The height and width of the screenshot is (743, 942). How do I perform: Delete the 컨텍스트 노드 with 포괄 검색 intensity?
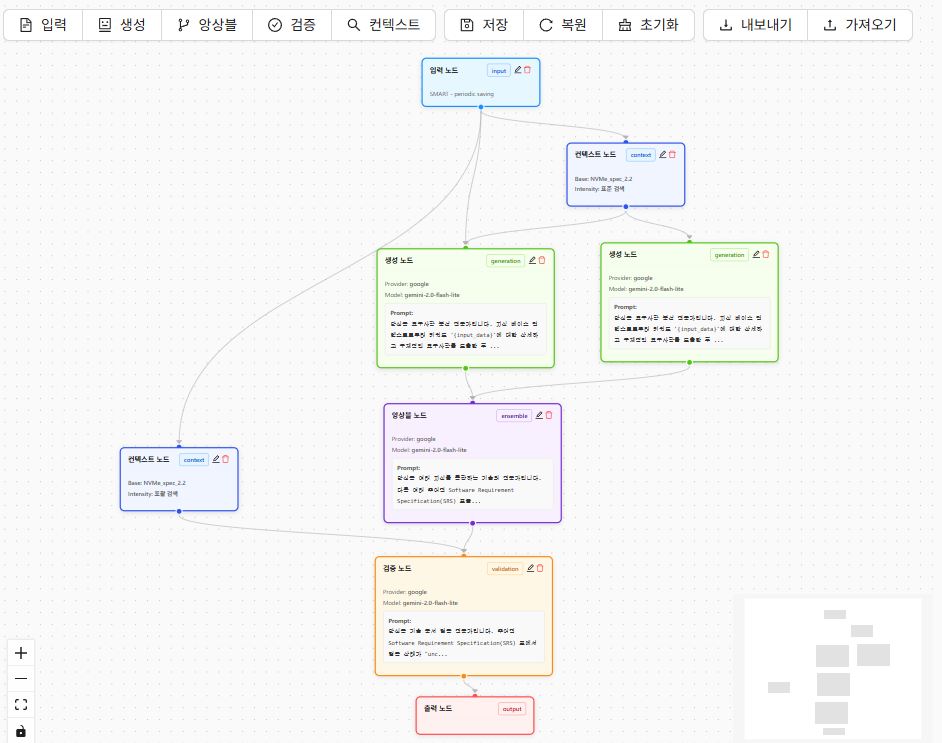(226, 459)
